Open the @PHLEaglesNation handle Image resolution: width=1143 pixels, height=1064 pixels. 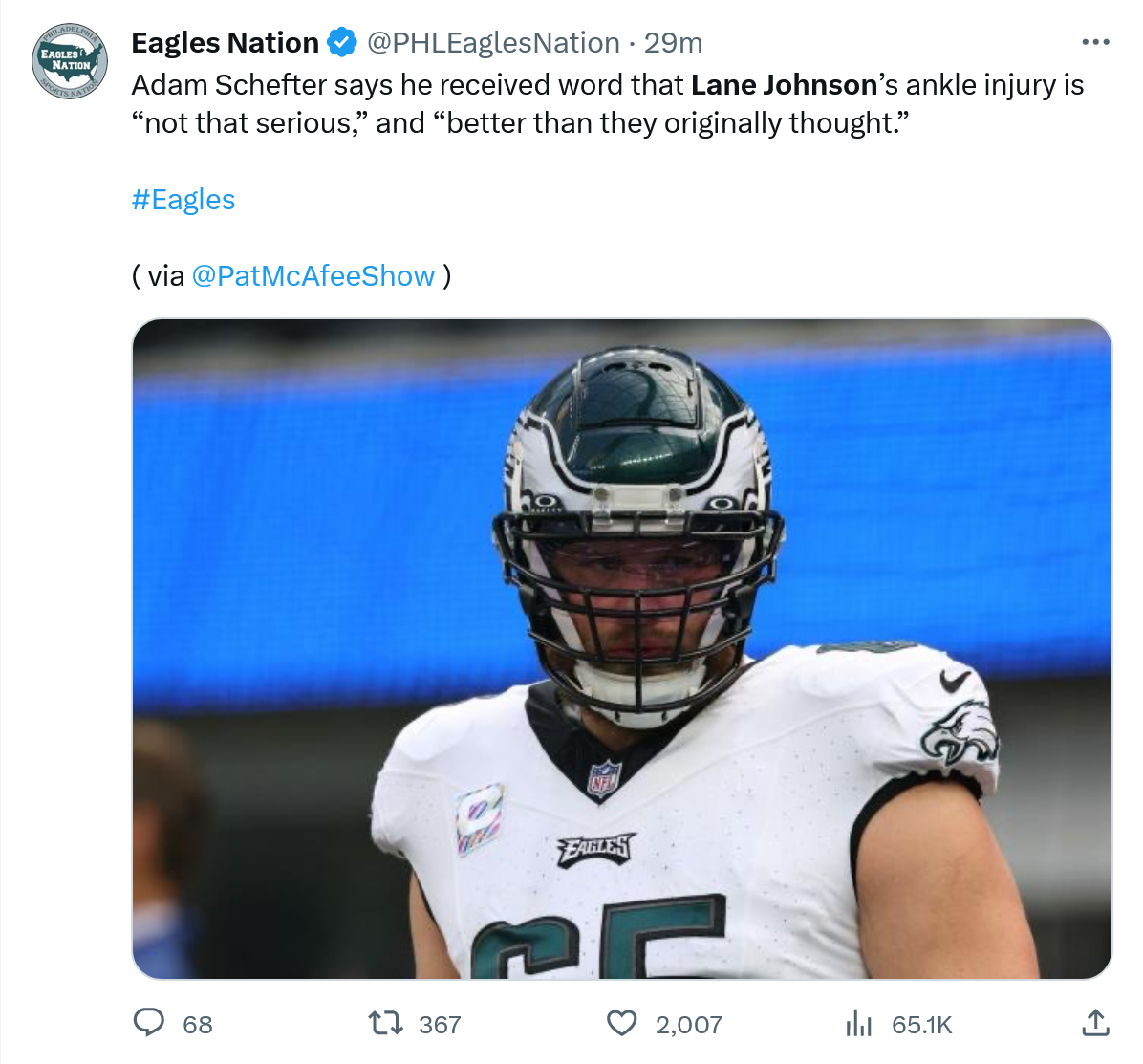(493, 43)
